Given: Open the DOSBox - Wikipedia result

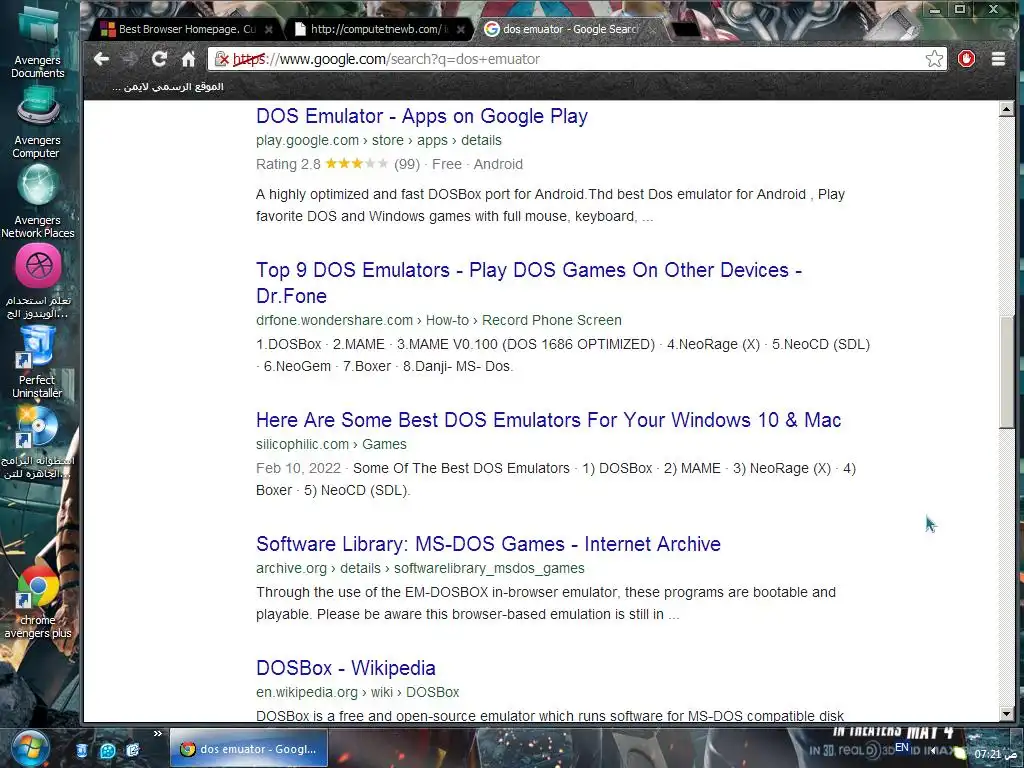Looking at the screenshot, I should click(345, 668).
